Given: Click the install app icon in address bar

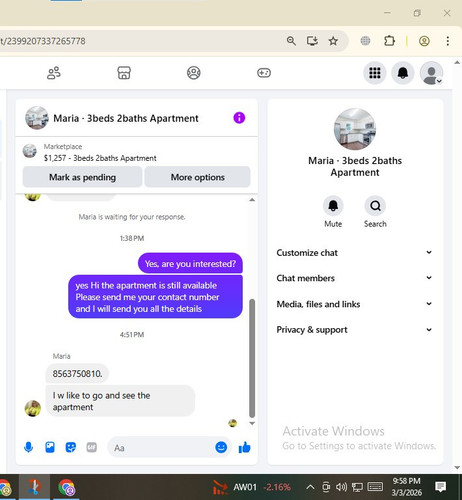Looking at the screenshot, I should tap(312, 41).
